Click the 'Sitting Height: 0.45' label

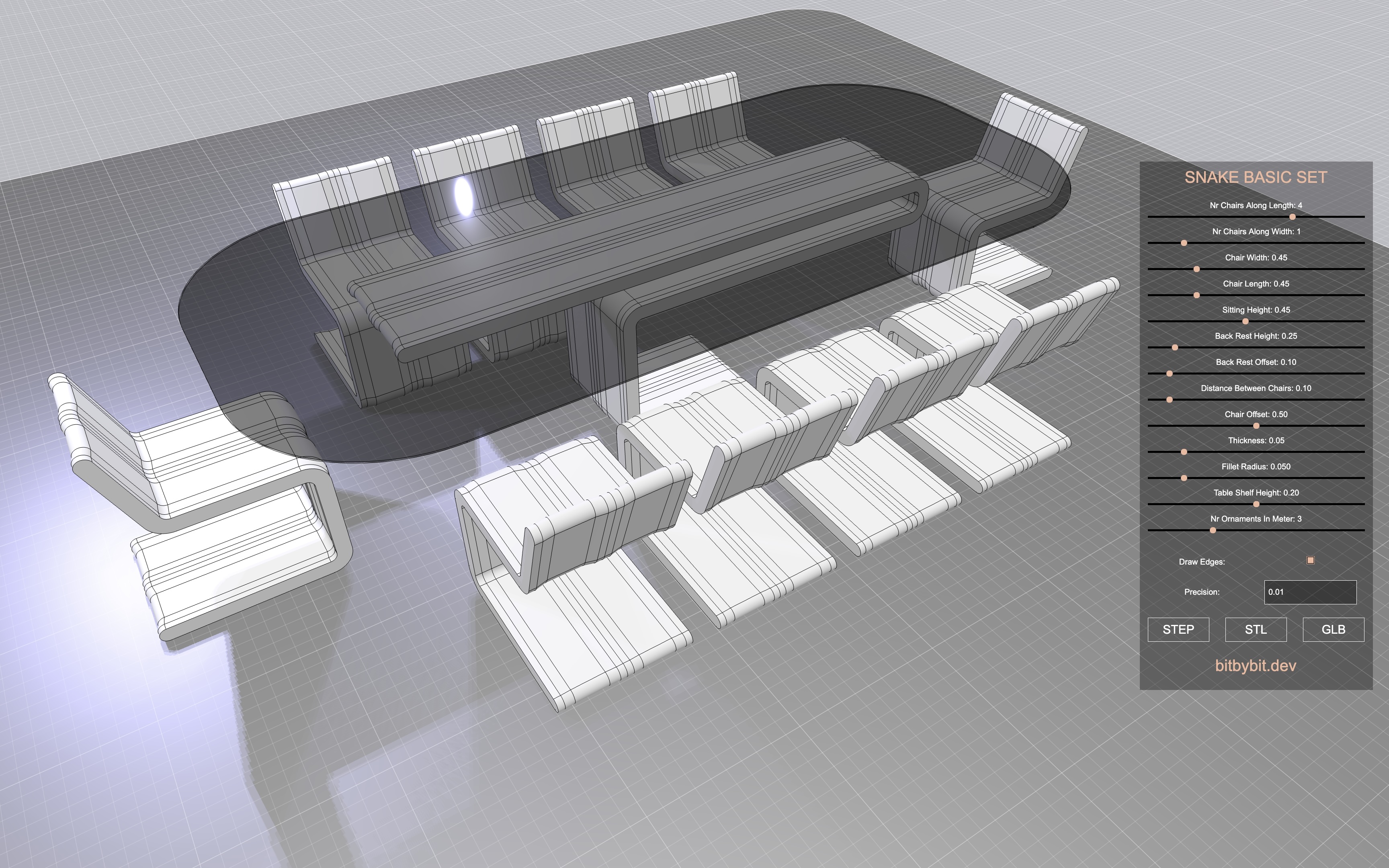coord(1256,310)
